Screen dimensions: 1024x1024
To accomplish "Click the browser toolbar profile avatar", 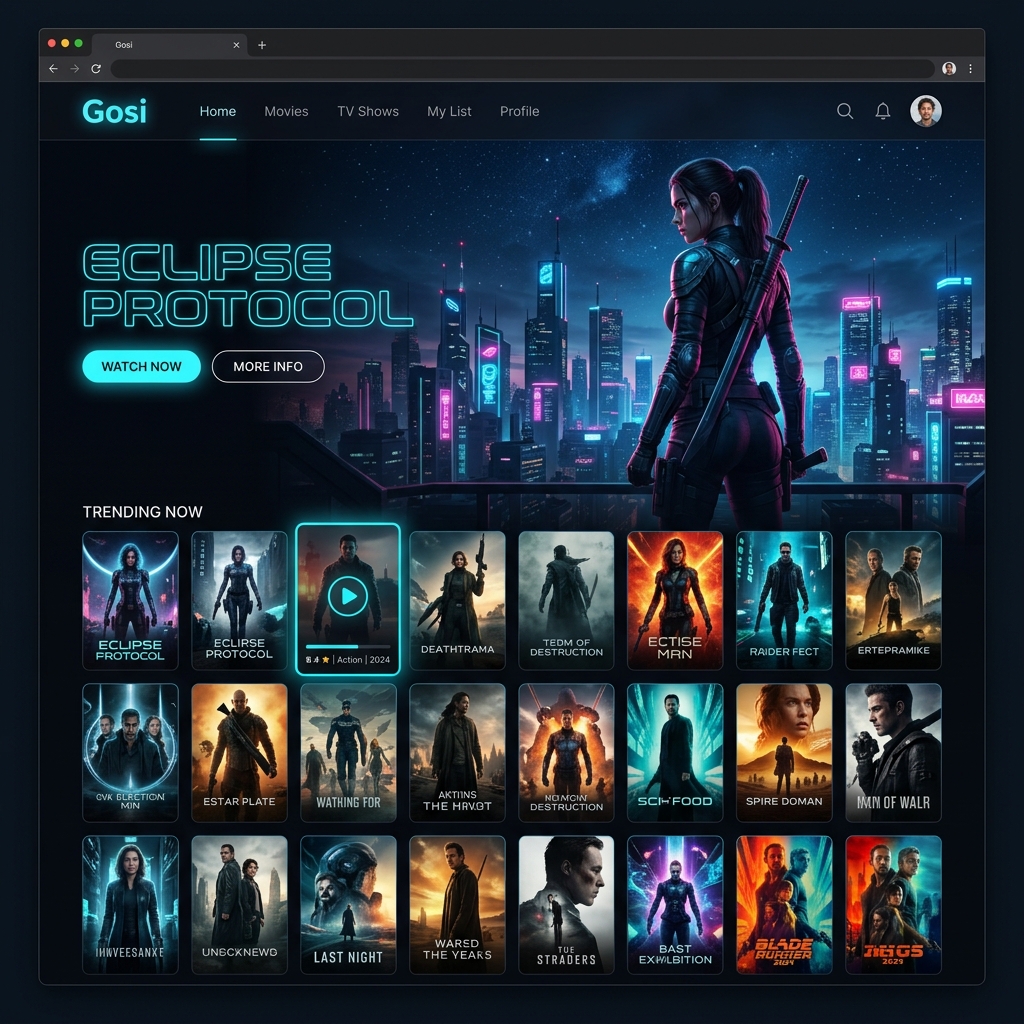I will [x=949, y=69].
